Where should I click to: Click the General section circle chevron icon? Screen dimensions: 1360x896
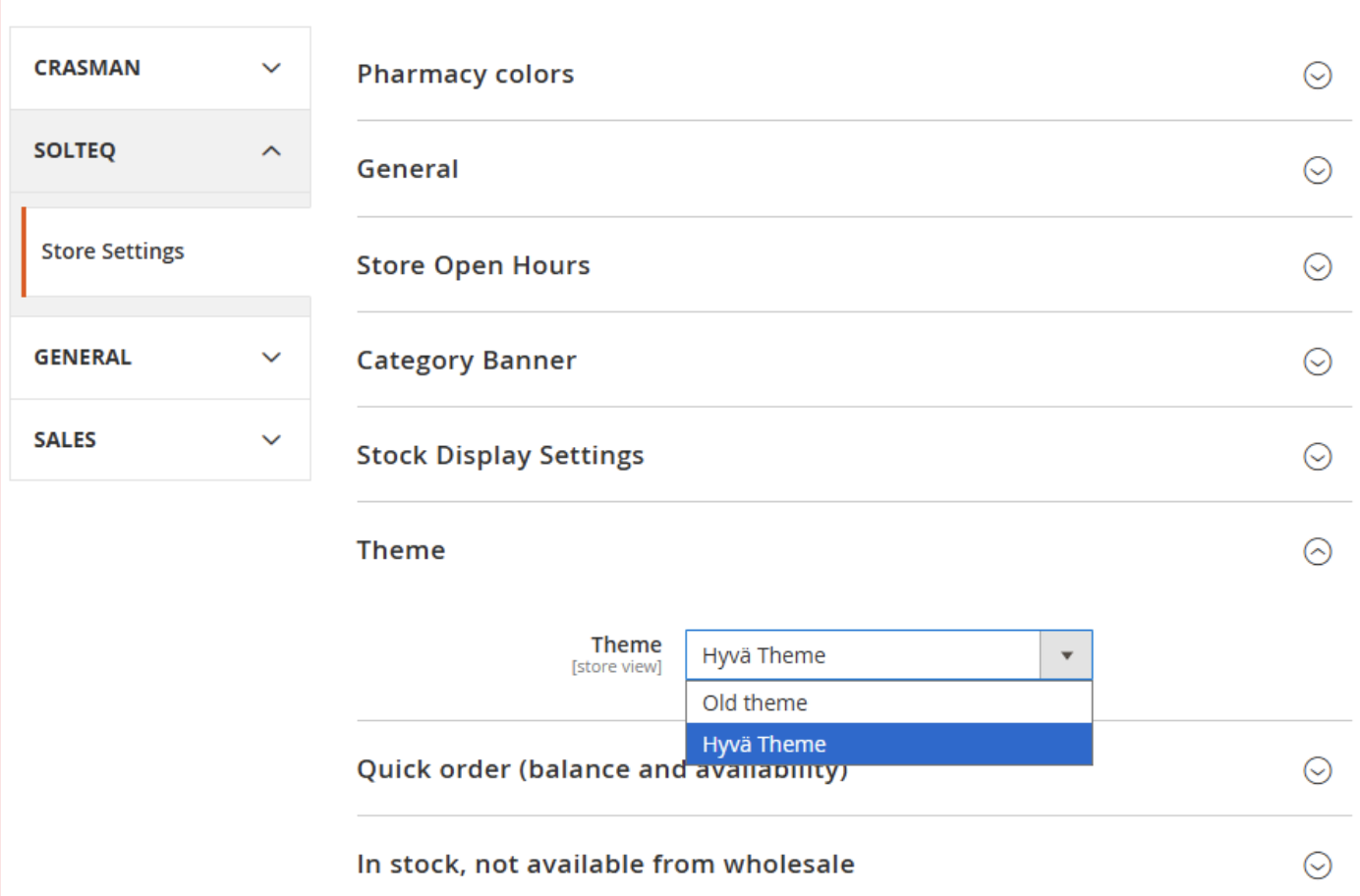pyautogui.click(x=1317, y=171)
